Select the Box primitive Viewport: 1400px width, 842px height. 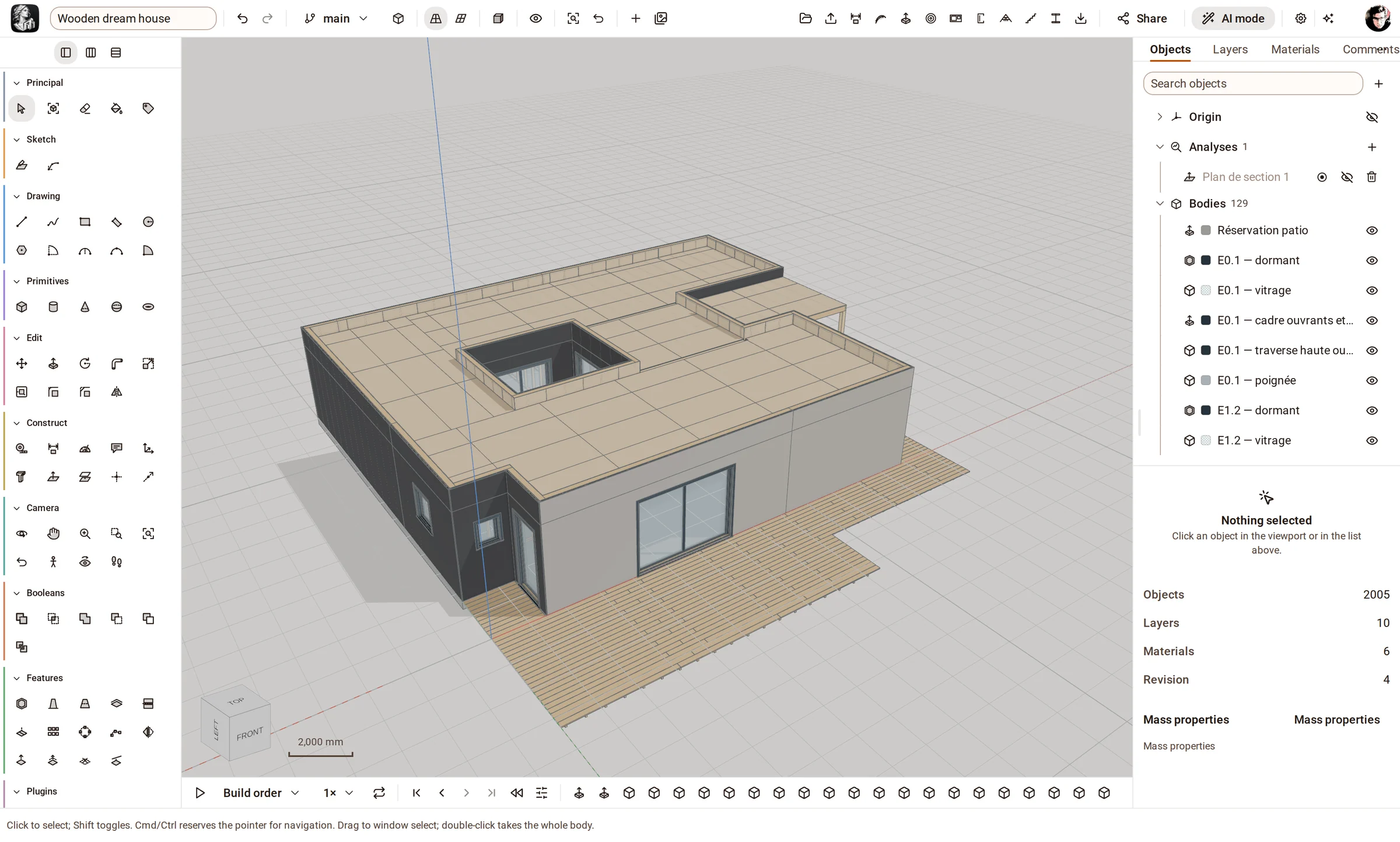[22, 307]
